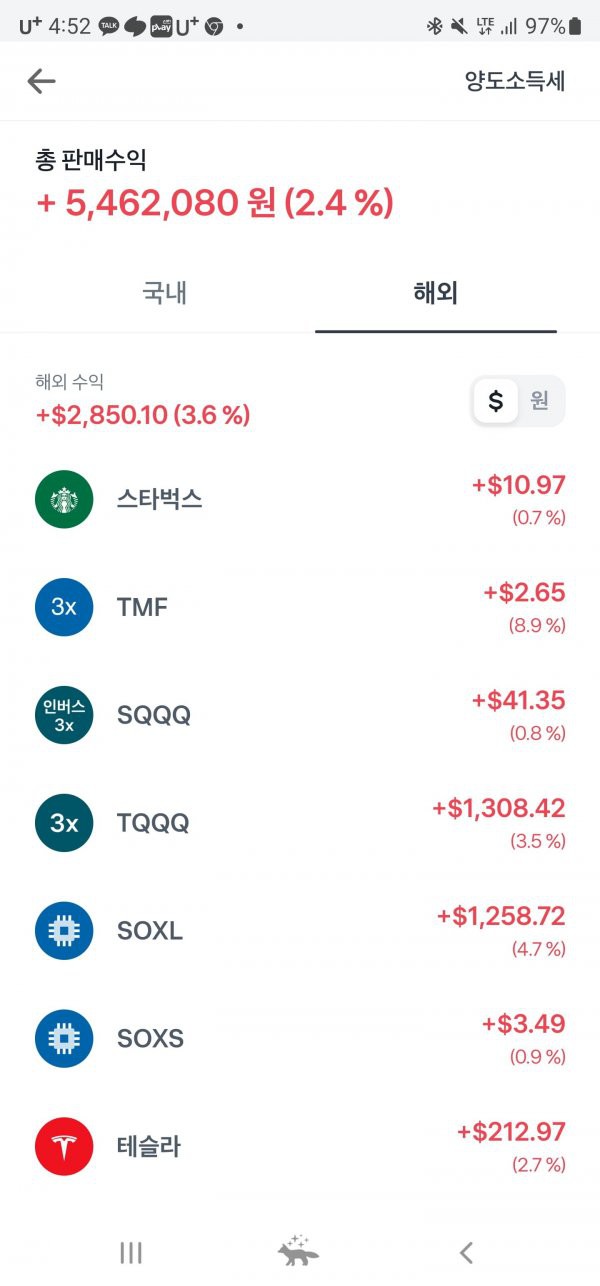Switch currency display to won (원)
This screenshot has height=1286, width=600.
click(x=540, y=401)
